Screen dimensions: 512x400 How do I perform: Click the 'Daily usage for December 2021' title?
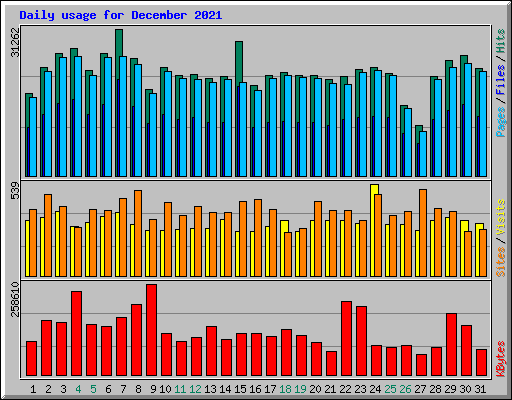(x=121, y=15)
